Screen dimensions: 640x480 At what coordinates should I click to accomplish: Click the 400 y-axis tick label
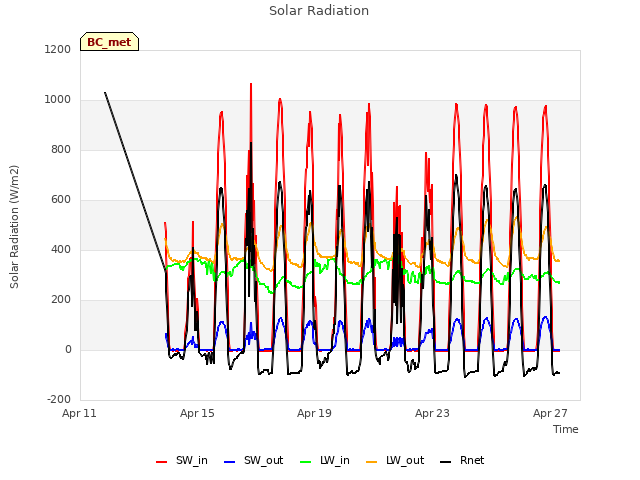coord(61,249)
